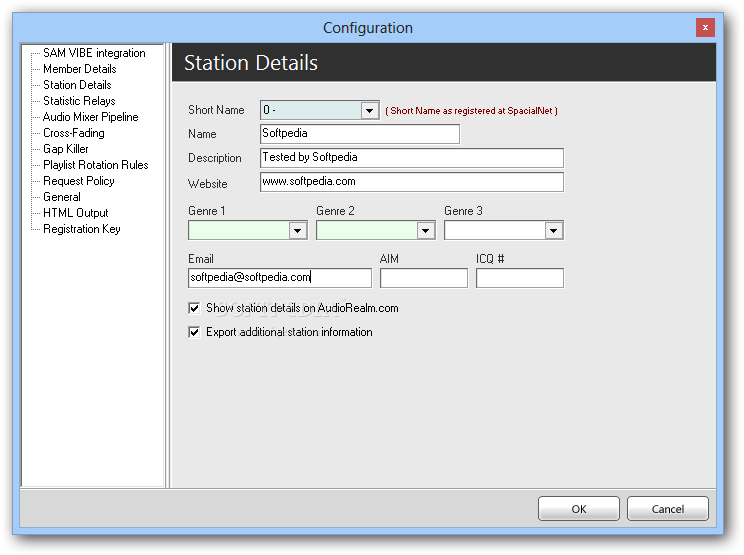Open the Genre 3 dropdown arrow
This screenshot has height=555, width=744.
point(553,231)
